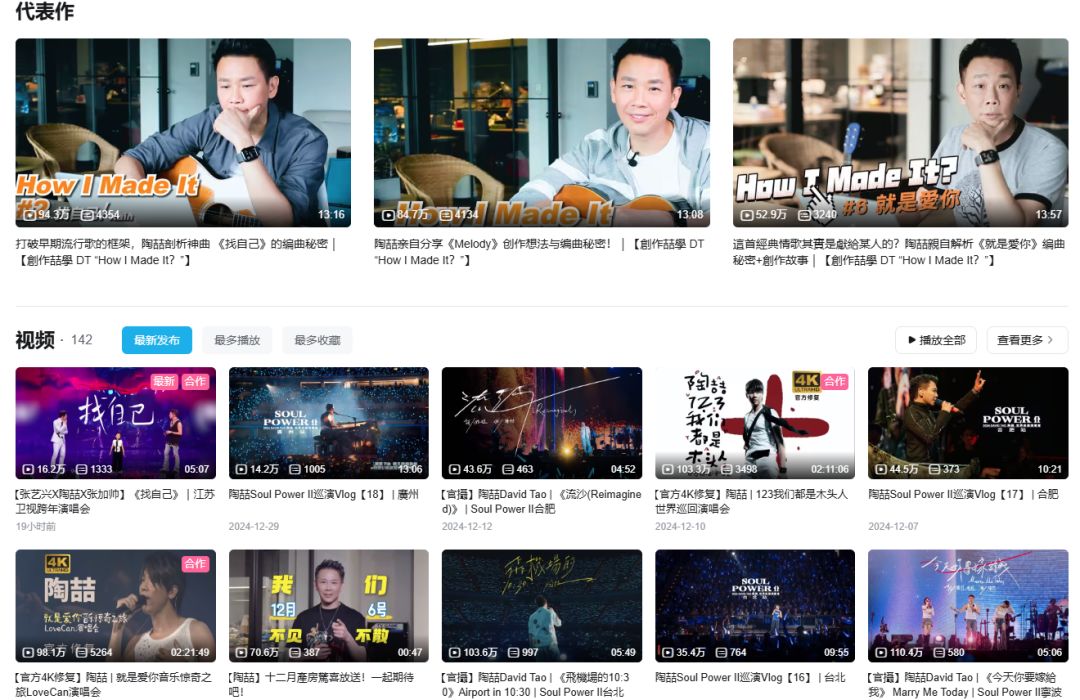This screenshot has height=700, width=1080.
Task: Click the danmaku icon beside 997
Action: click(x=514, y=652)
